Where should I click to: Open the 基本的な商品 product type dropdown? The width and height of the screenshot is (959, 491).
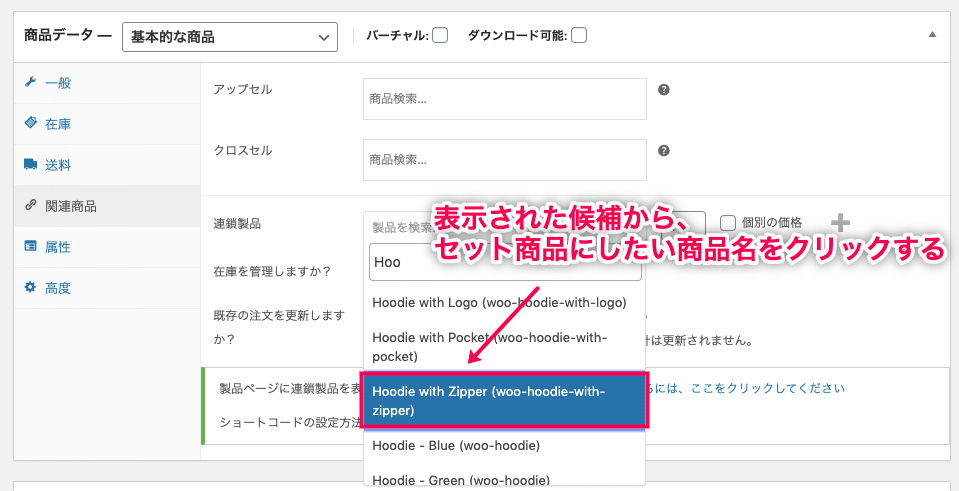click(x=230, y=37)
